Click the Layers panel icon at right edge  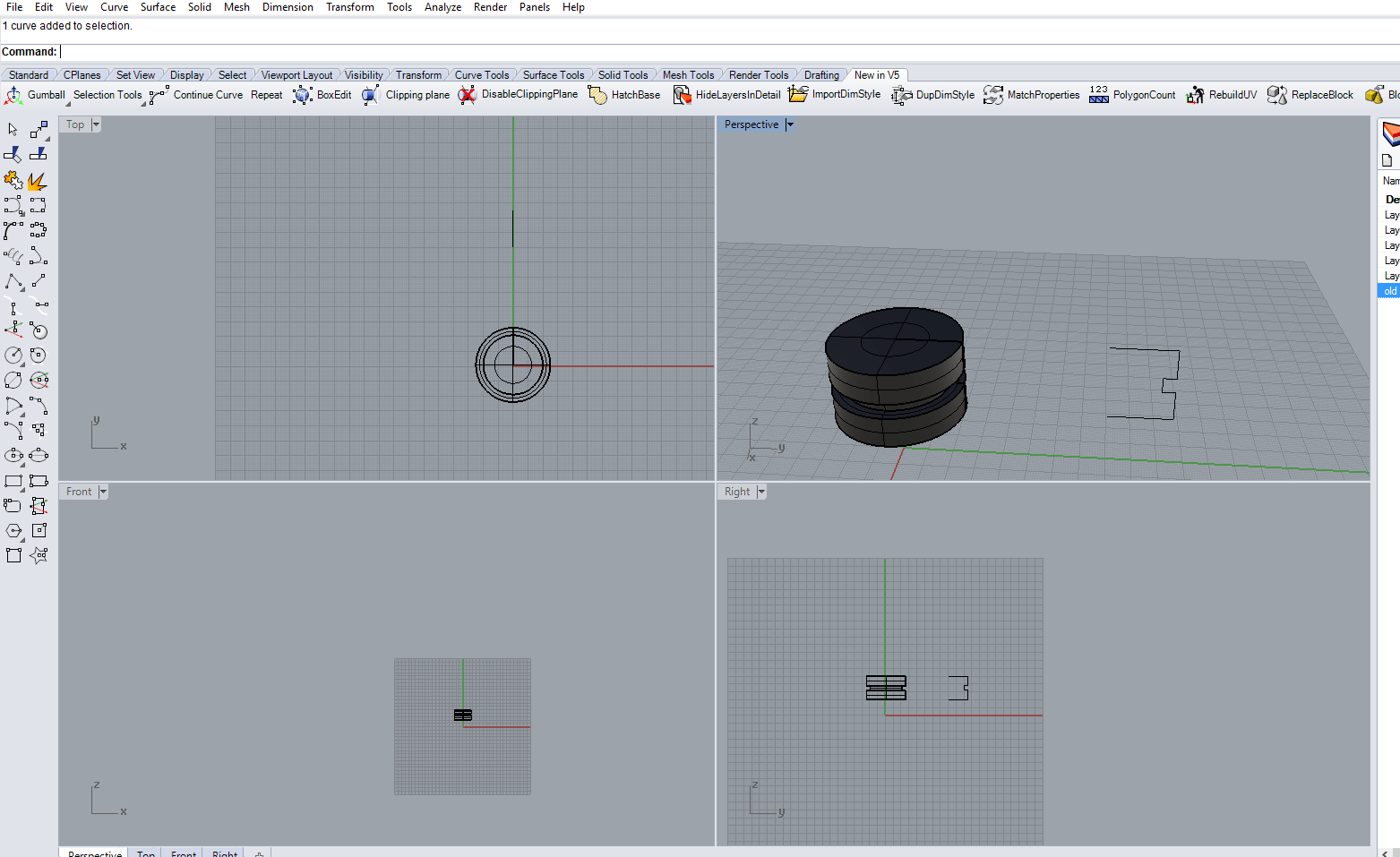(1390, 134)
